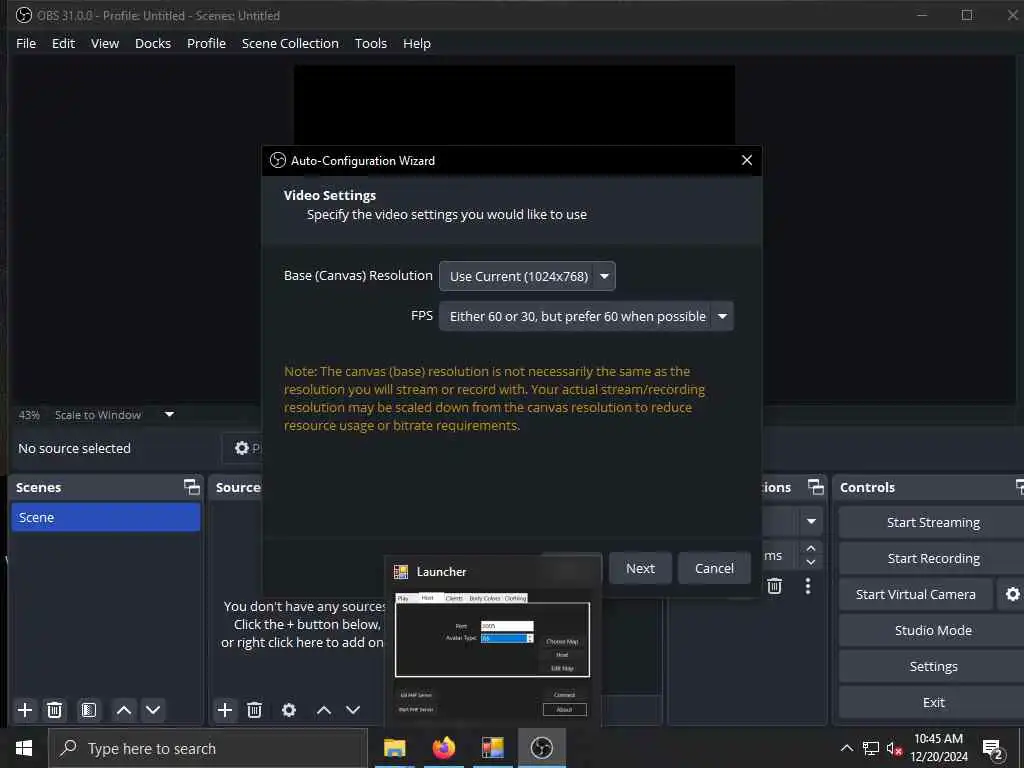Open Windows notification center icon
Image resolution: width=1024 pixels, height=768 pixels.
click(x=993, y=749)
